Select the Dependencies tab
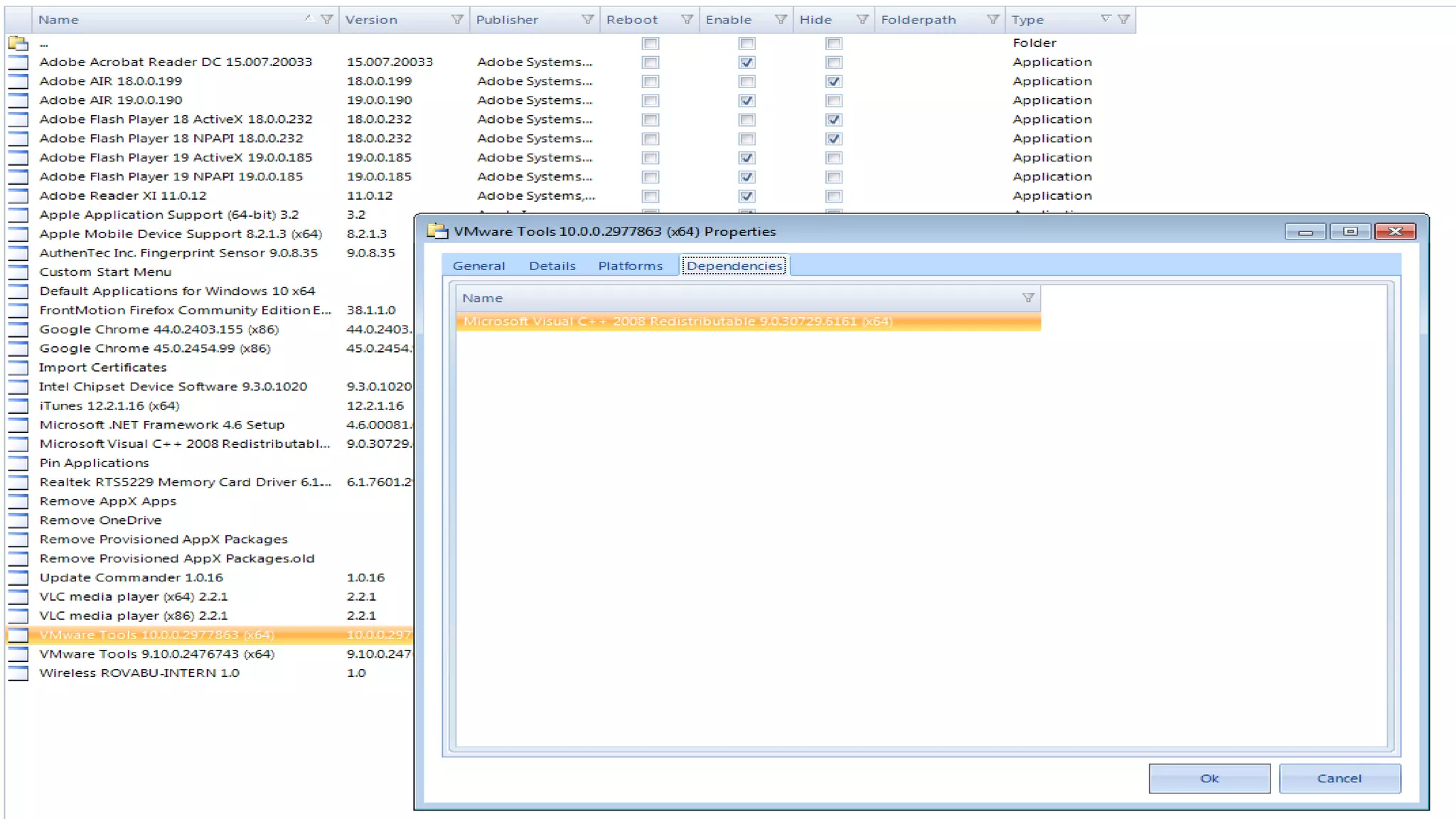Viewport: 1456px width, 819px height. click(734, 266)
